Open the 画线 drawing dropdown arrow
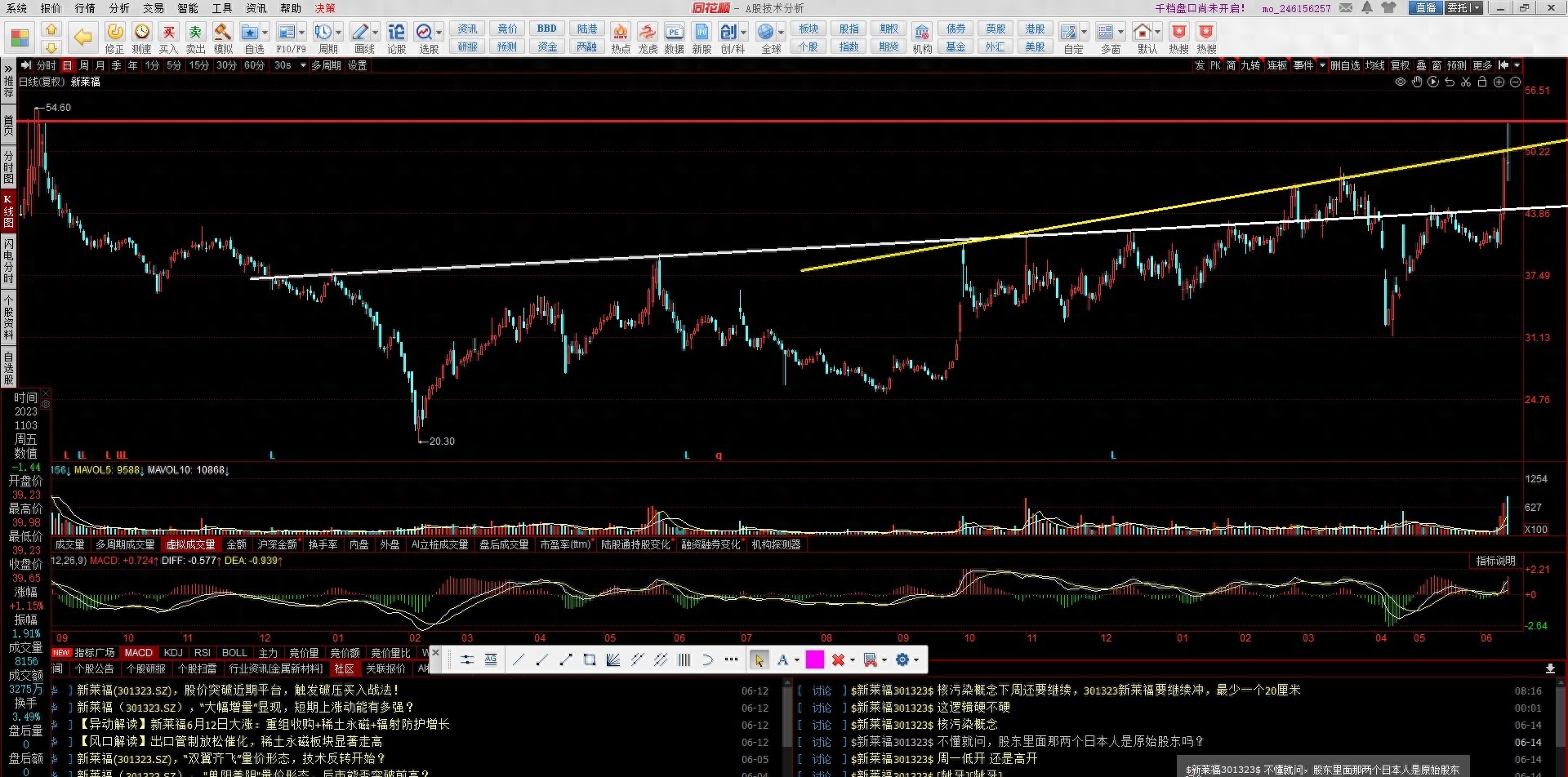The image size is (1568, 777). click(376, 32)
